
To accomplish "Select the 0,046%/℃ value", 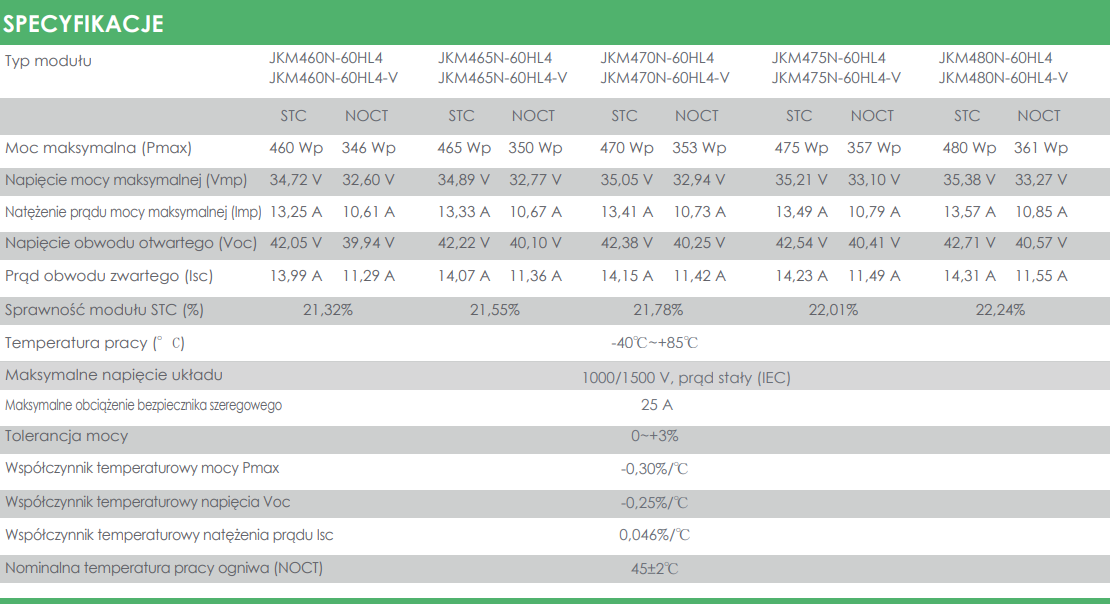I will pos(655,535).
